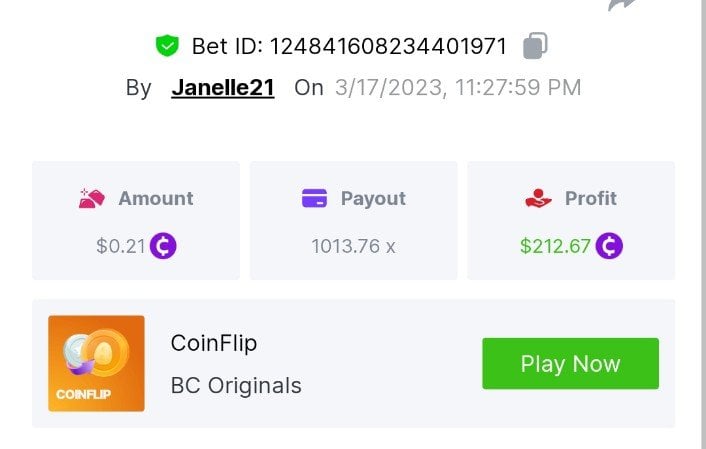Click the Amount money bag icon
Screen dimensions: 706x449
point(92,198)
